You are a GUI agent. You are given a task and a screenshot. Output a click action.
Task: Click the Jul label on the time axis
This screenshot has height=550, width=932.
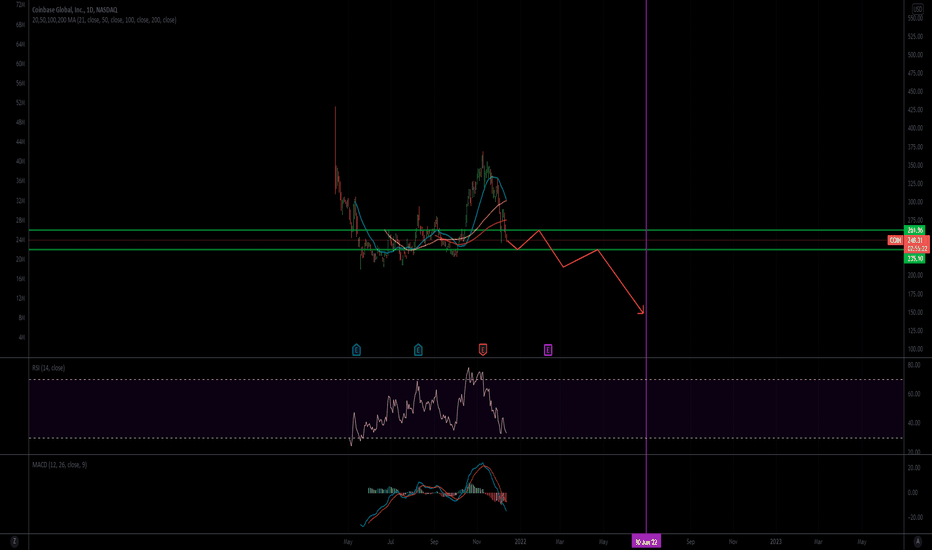tap(391, 542)
